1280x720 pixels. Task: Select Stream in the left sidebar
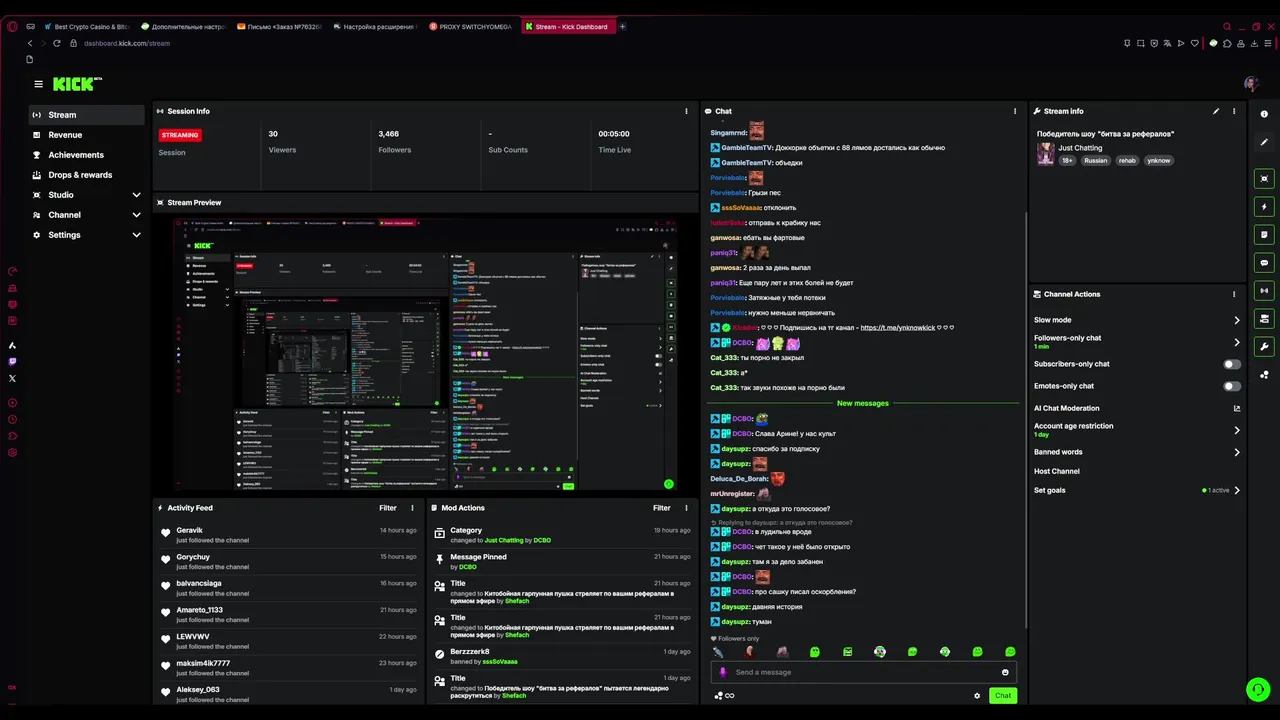87,115
